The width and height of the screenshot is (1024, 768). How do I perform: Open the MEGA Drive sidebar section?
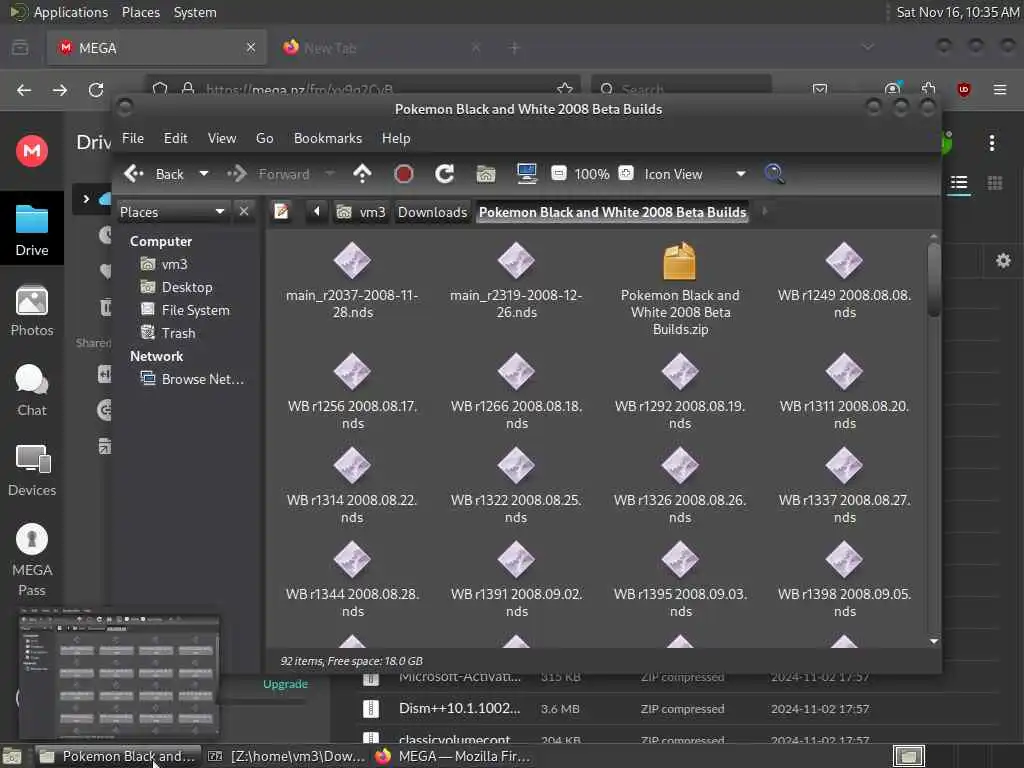tap(31, 229)
